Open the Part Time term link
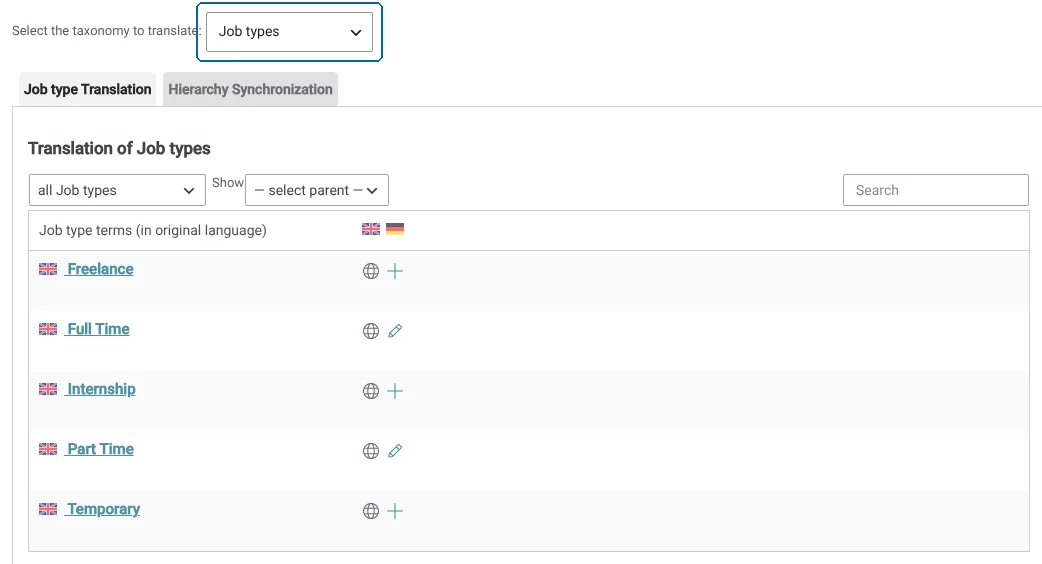The width and height of the screenshot is (1042, 564). pos(100,449)
